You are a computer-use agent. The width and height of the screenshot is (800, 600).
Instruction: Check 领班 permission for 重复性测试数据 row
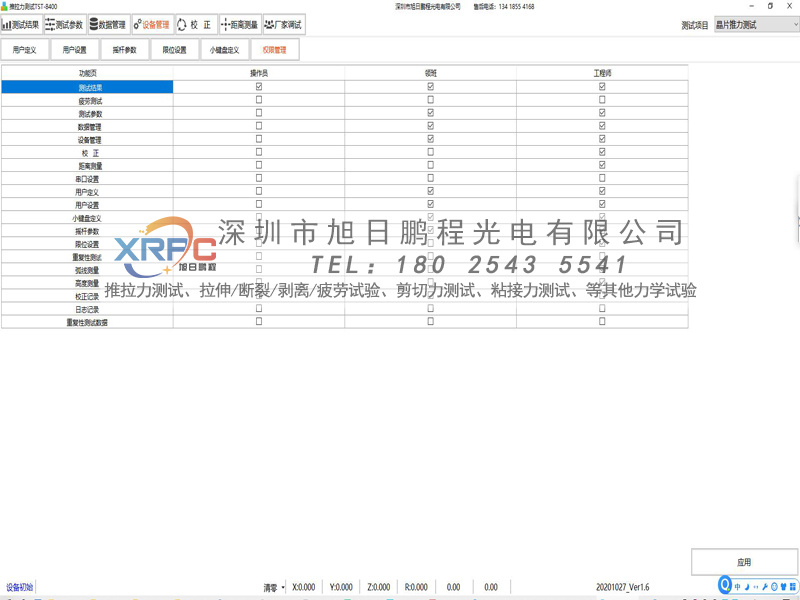431,321
